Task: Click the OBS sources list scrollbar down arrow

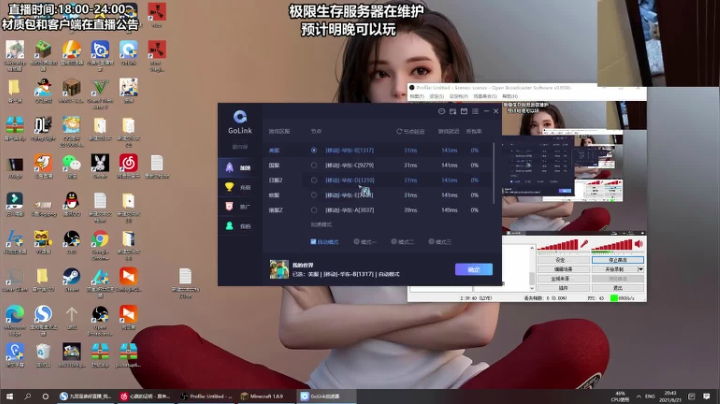Action: coord(532,288)
